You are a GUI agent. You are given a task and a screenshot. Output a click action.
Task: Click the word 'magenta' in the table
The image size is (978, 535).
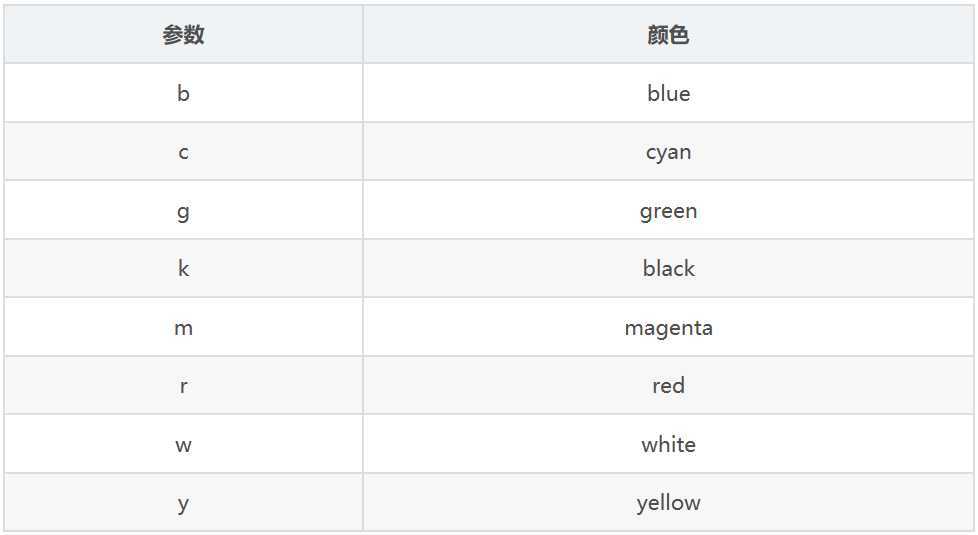(668, 328)
